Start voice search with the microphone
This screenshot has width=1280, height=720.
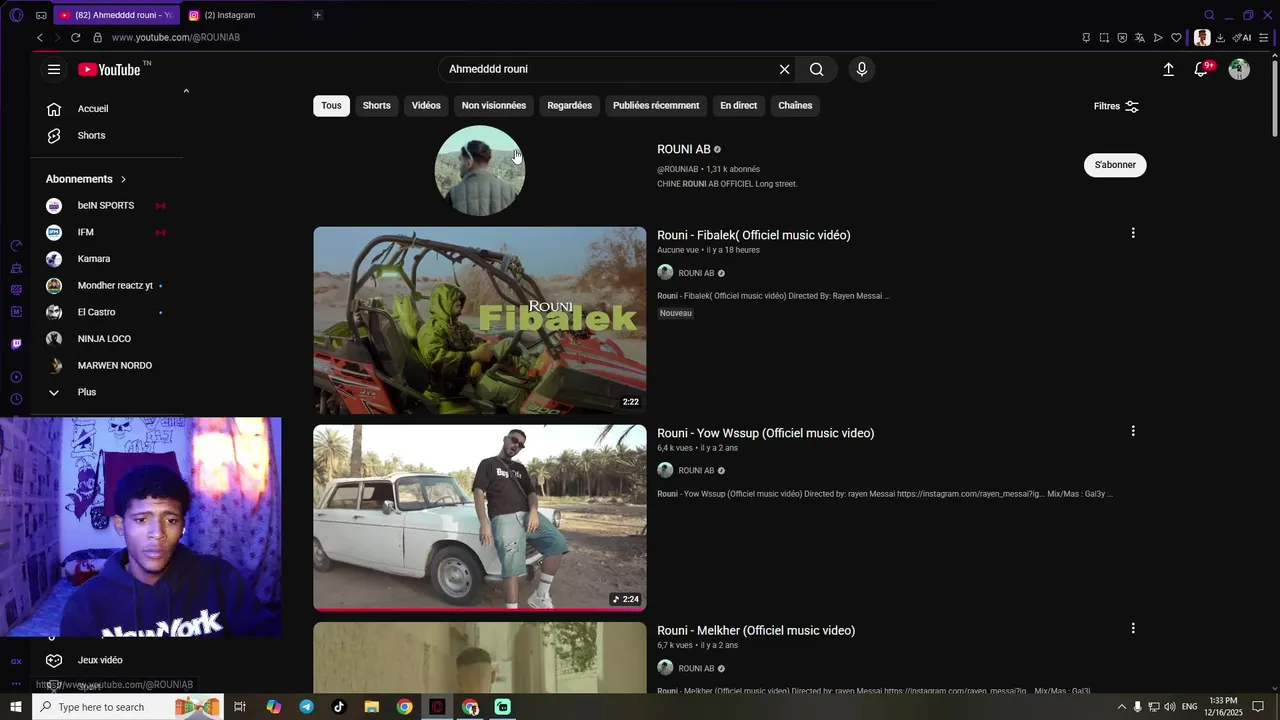click(862, 69)
